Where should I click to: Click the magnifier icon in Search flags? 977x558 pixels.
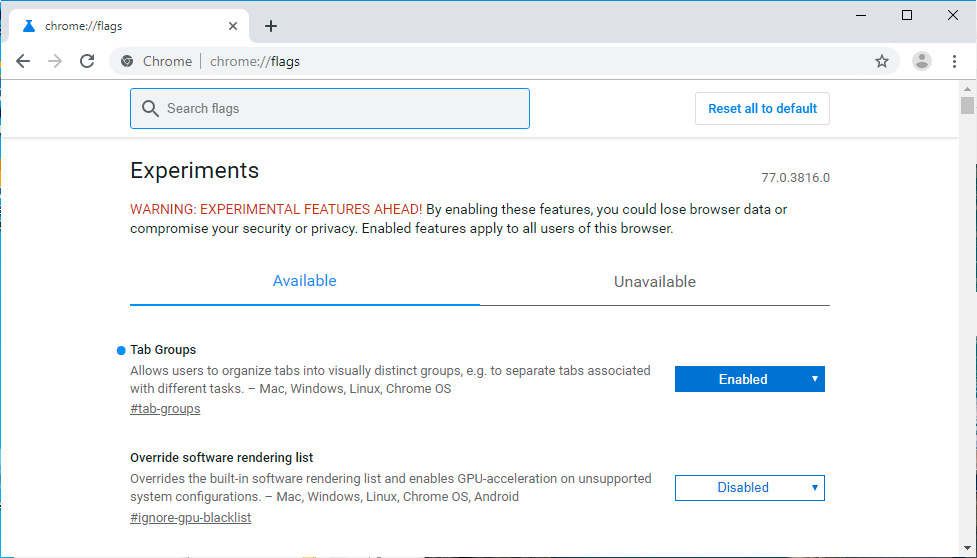coord(150,108)
